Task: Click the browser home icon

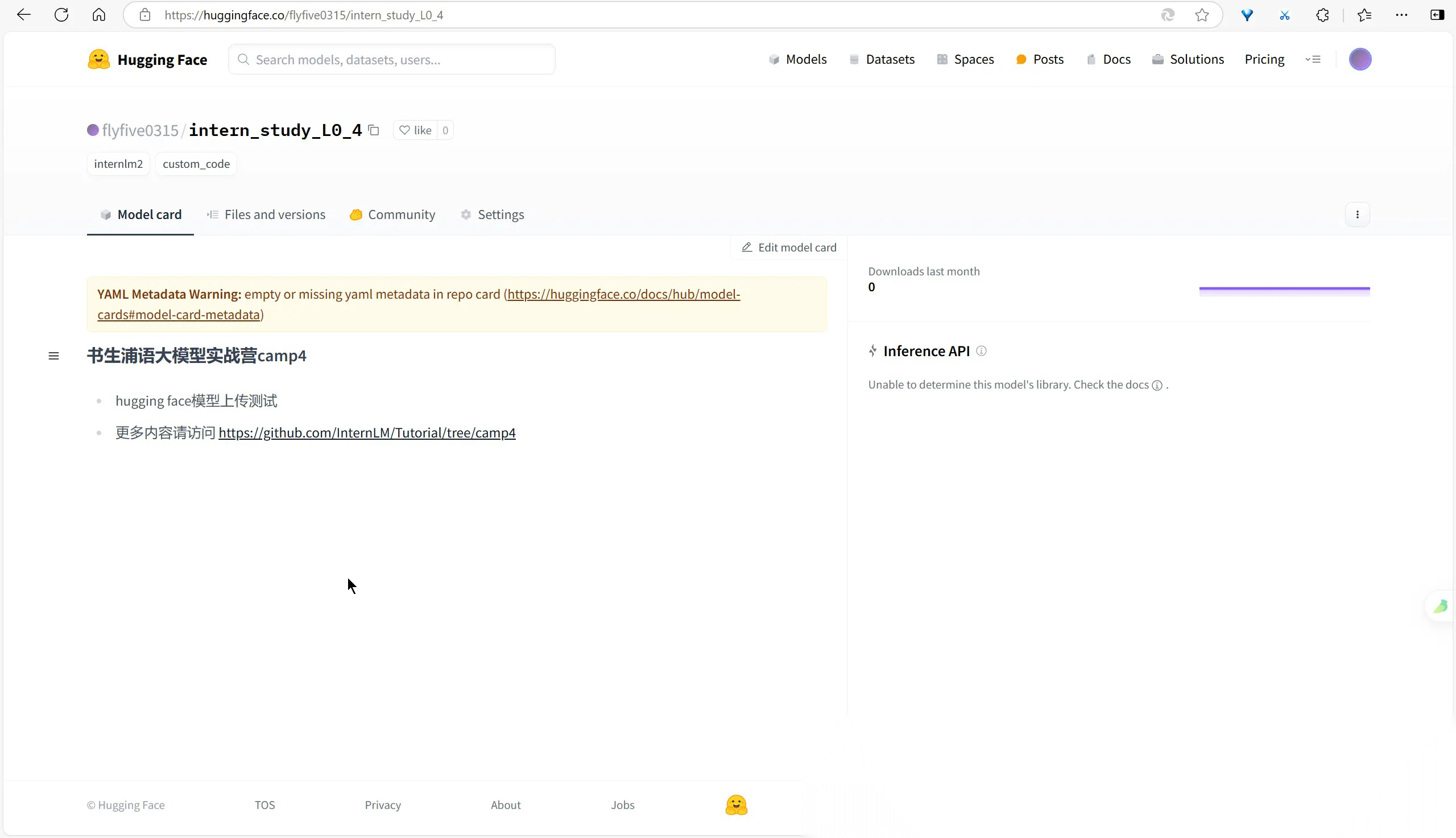Action: point(99,15)
